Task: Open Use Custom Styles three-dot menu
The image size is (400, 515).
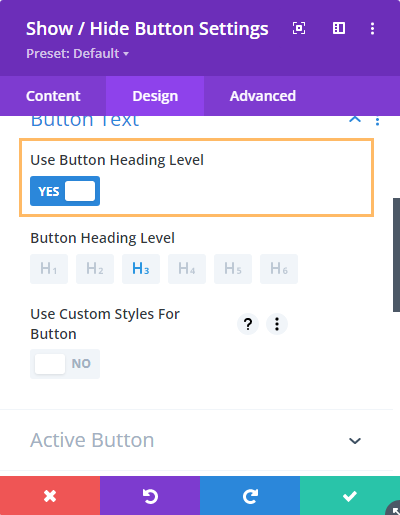Action: click(x=277, y=324)
